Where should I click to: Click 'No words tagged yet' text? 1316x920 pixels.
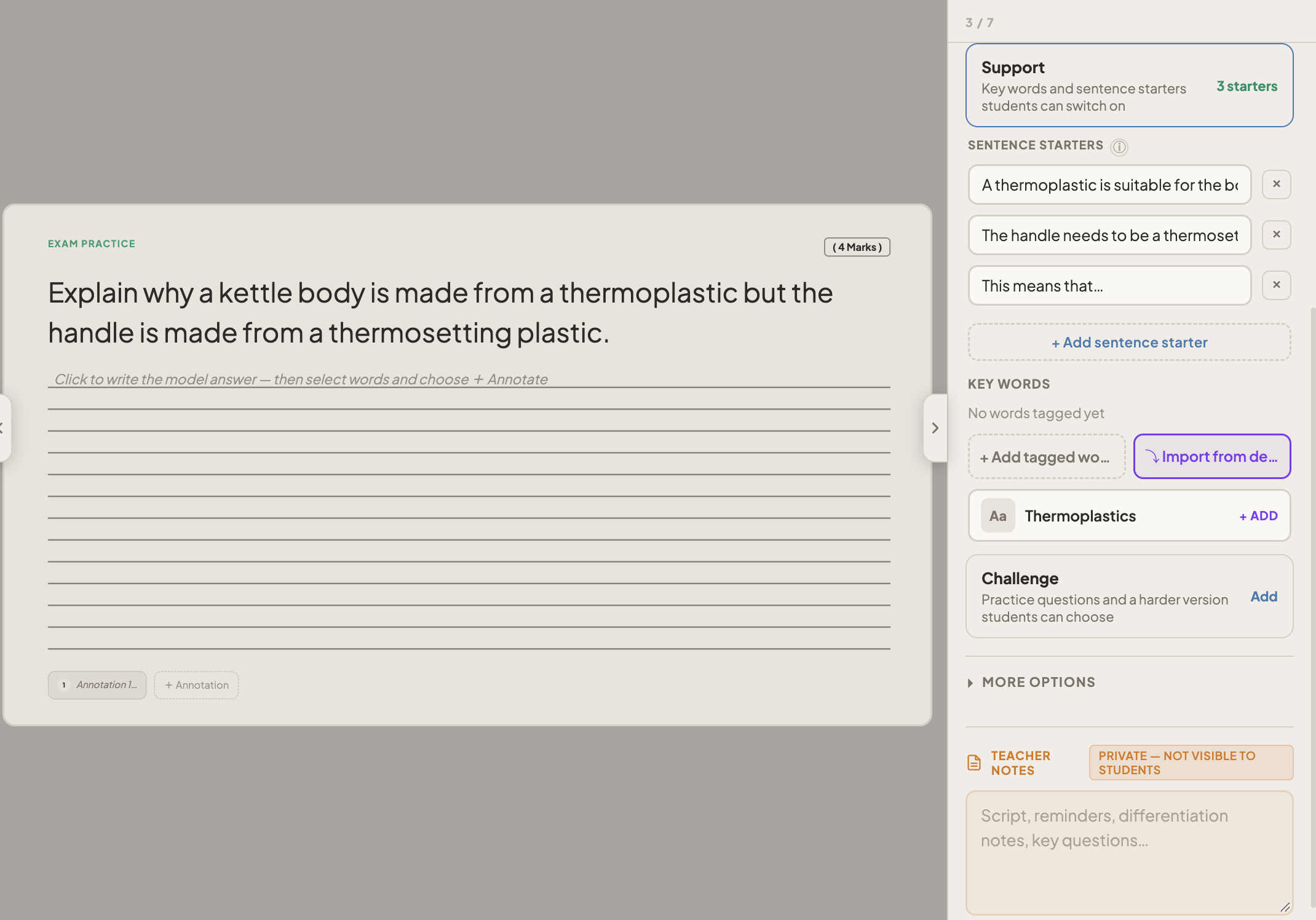(x=1036, y=413)
